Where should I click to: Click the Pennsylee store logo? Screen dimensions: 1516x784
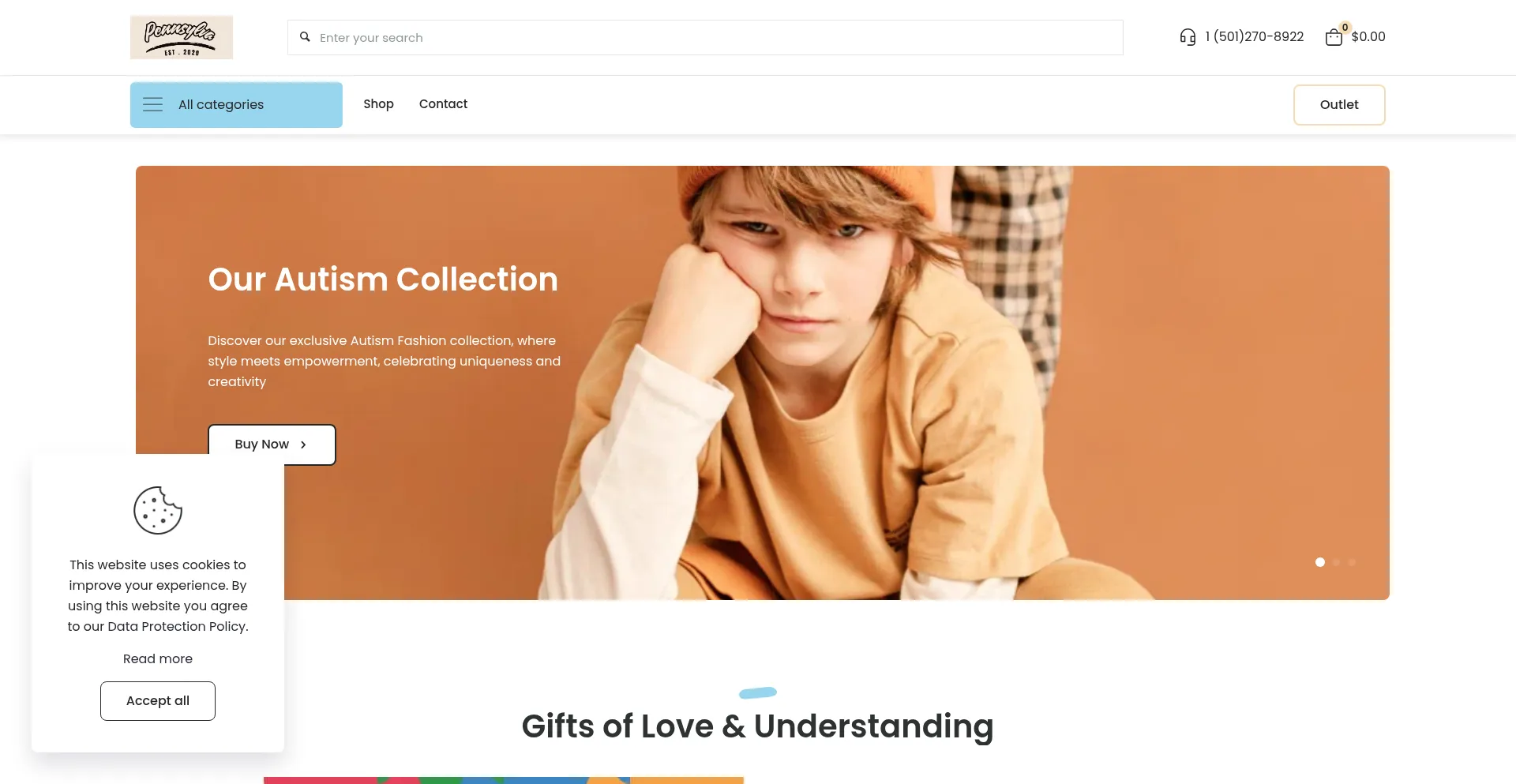(x=182, y=37)
